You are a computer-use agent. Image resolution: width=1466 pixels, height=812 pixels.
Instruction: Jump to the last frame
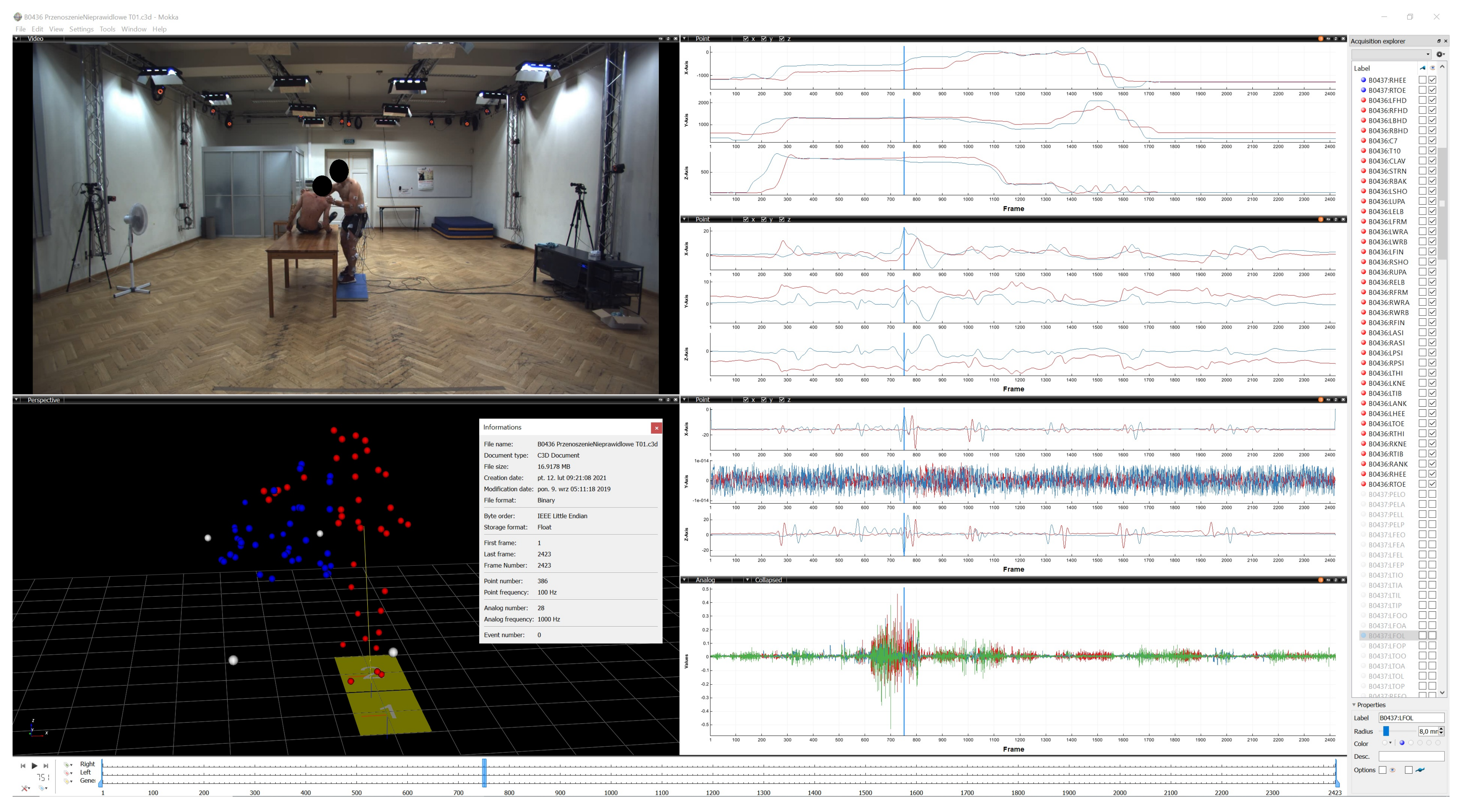46,766
